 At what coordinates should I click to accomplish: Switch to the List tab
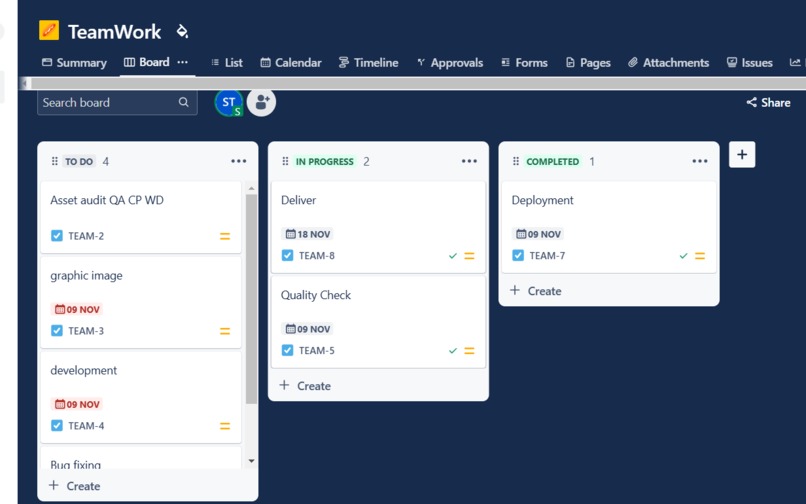(227, 63)
